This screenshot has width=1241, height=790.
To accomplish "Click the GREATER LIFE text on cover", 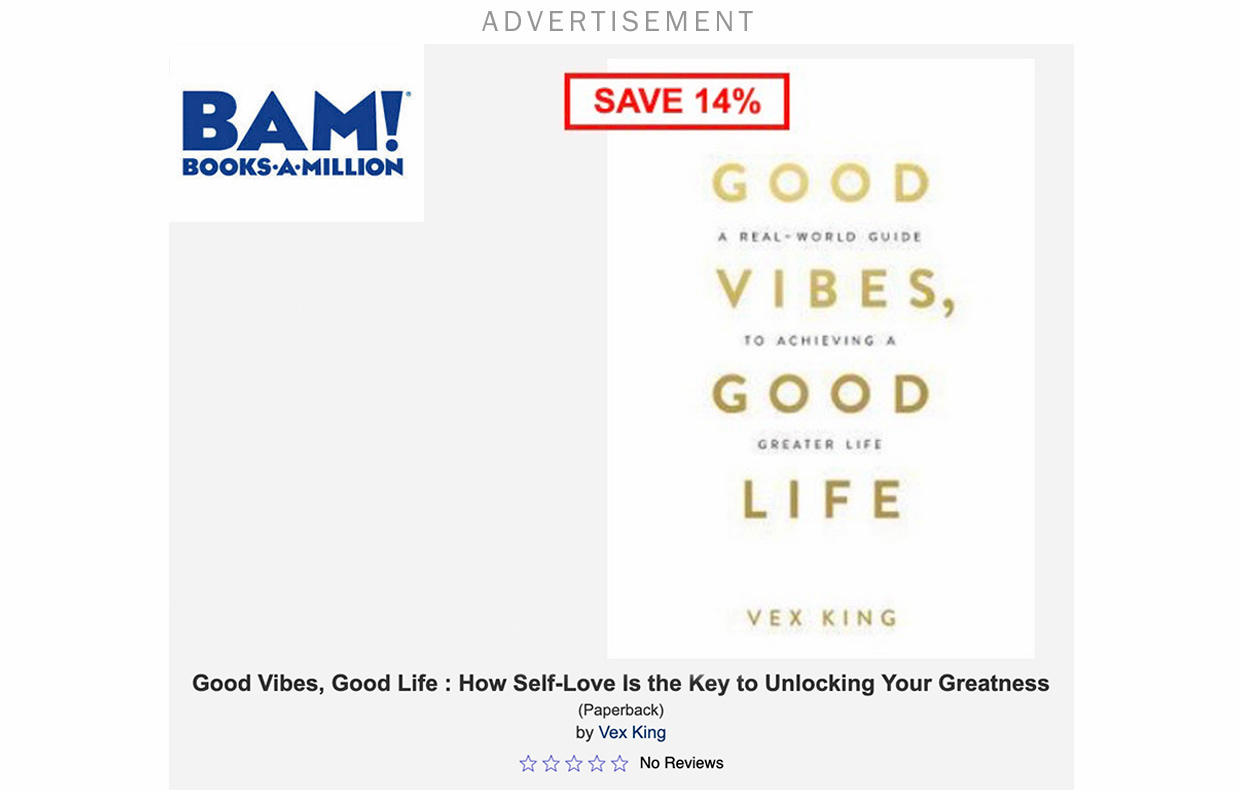I will pyautogui.click(x=820, y=443).
